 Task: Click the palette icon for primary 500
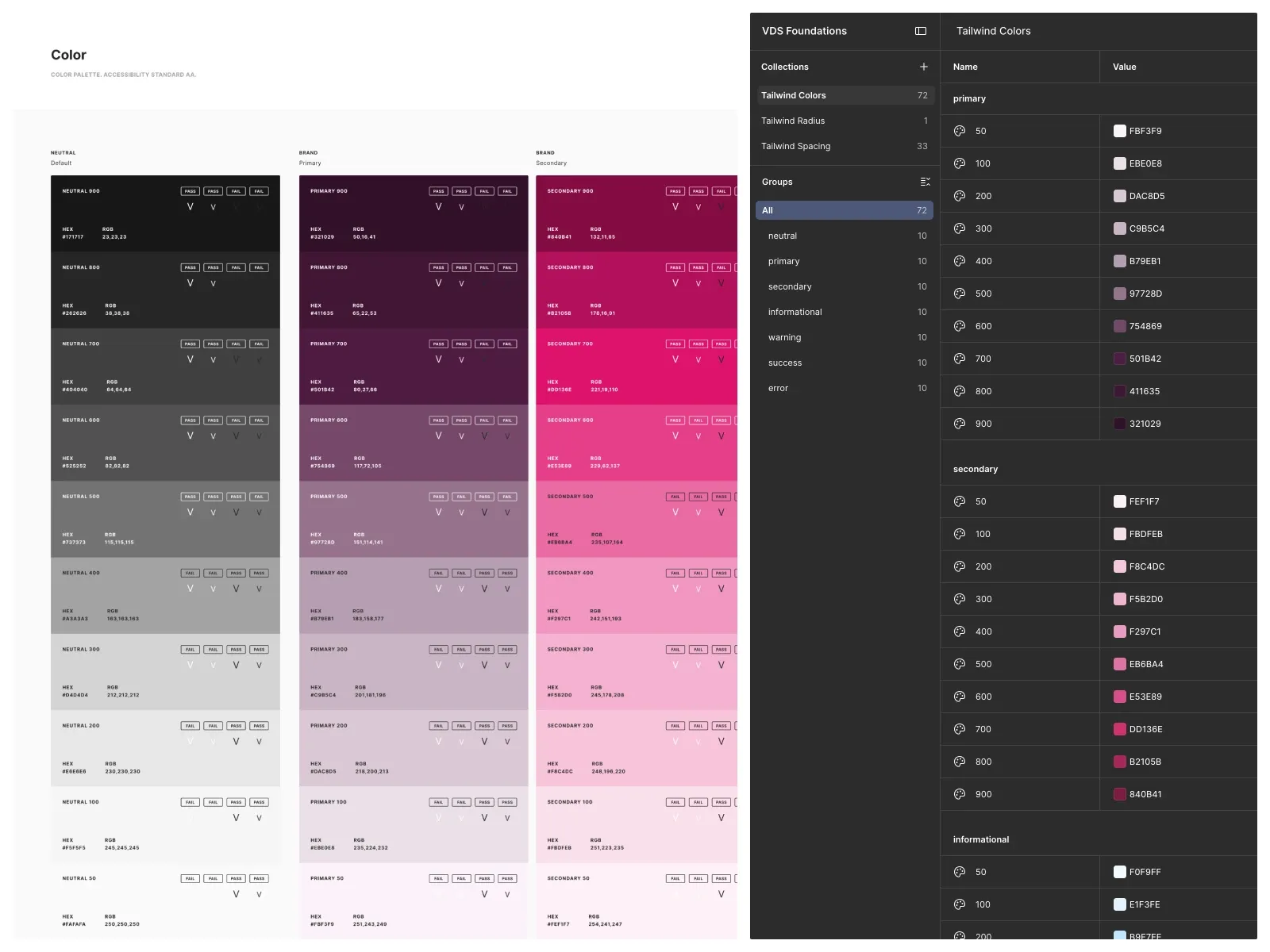pyautogui.click(x=960, y=294)
